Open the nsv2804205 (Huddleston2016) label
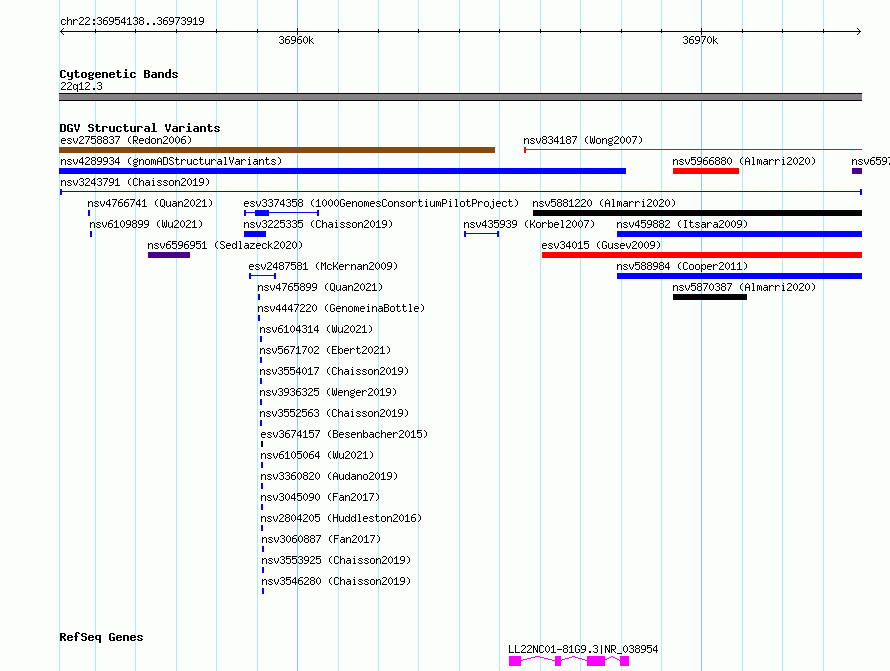The width and height of the screenshot is (890, 671). [341, 518]
